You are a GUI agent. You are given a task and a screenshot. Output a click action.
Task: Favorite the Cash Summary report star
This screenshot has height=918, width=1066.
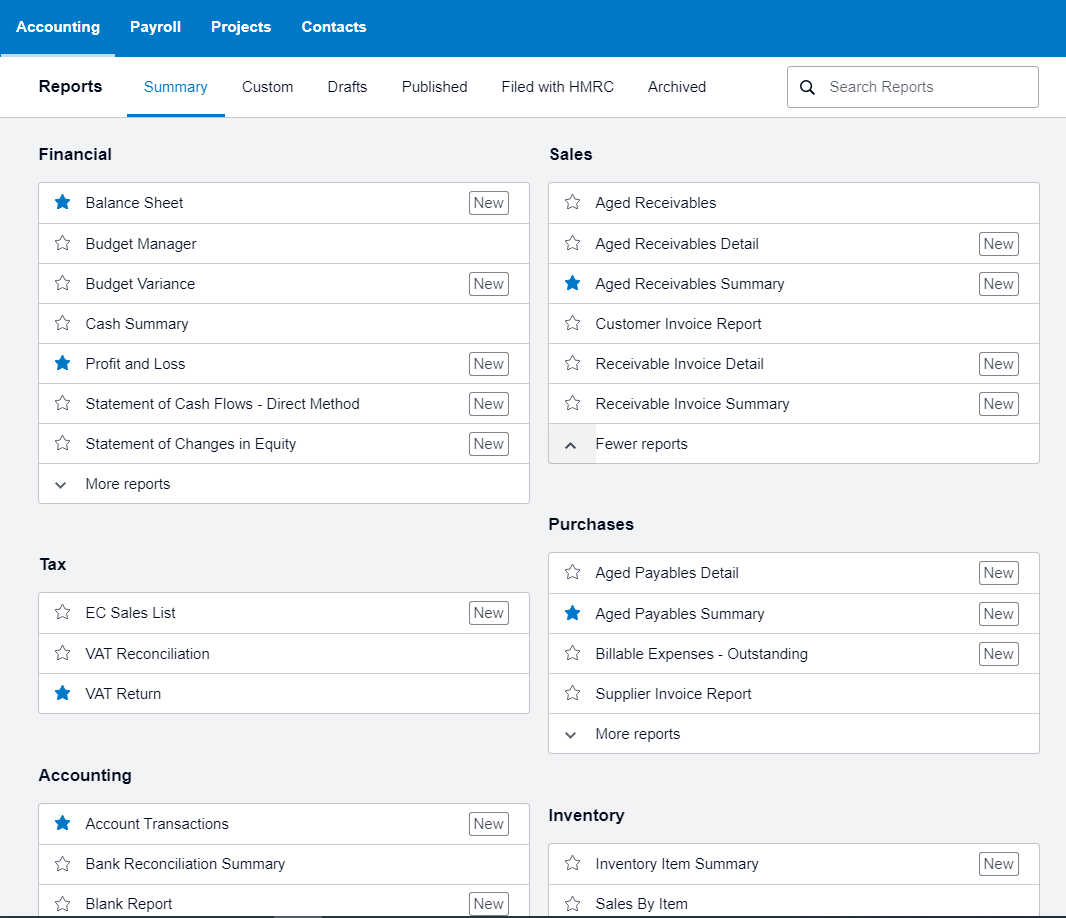[x=63, y=324]
